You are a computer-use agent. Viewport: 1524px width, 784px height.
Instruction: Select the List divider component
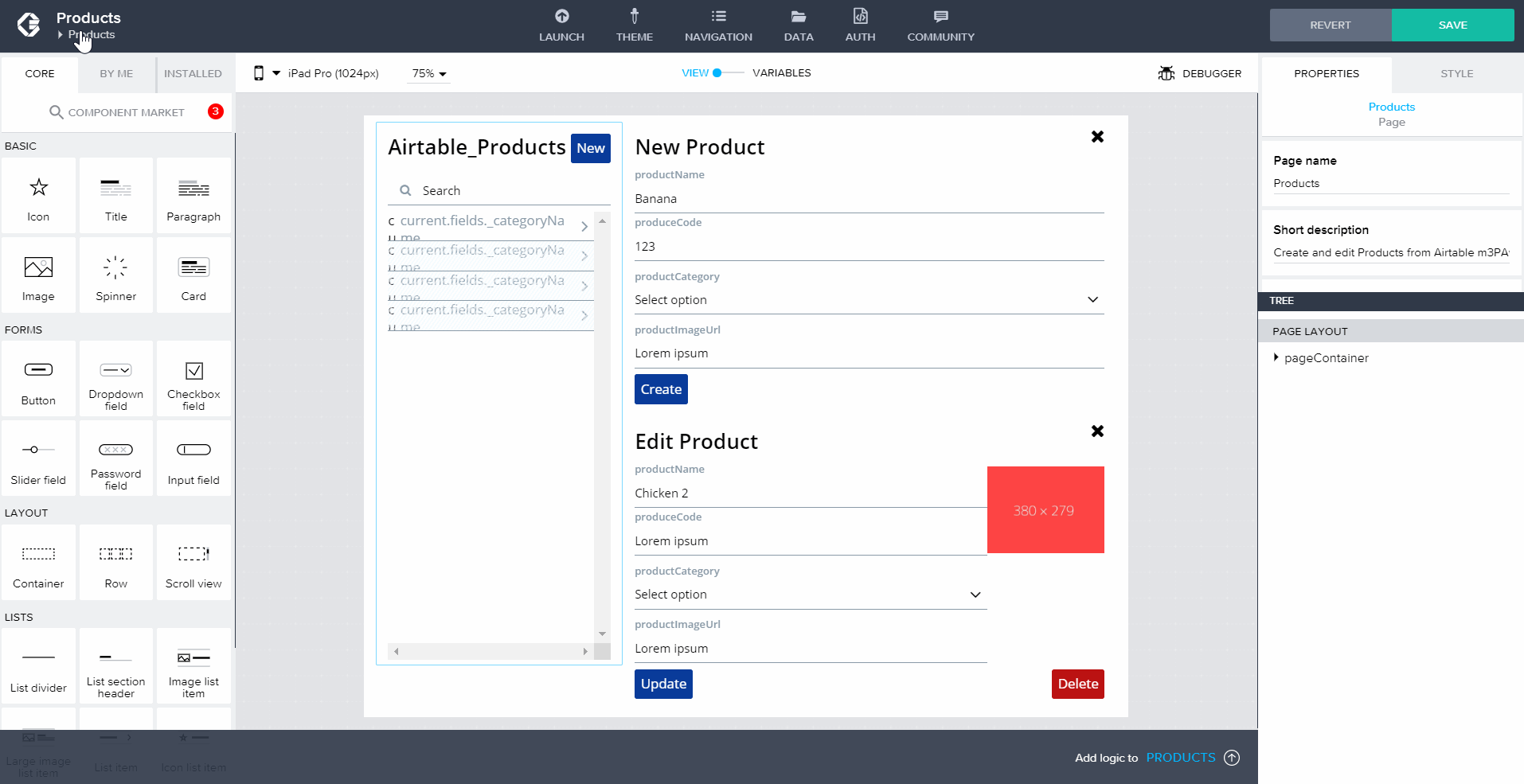pos(38,666)
